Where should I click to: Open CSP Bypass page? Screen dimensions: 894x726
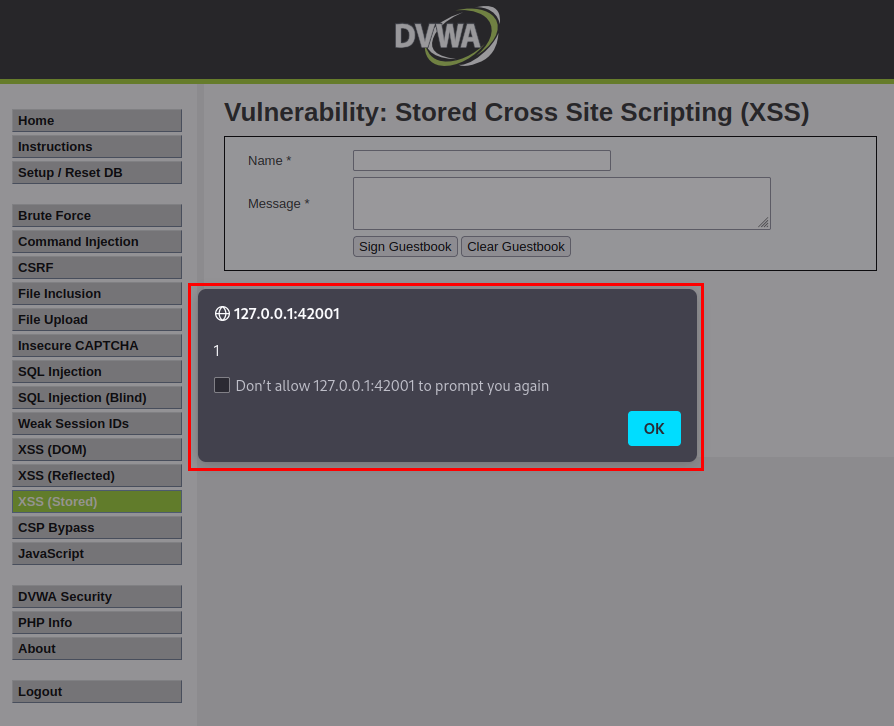tap(97, 528)
